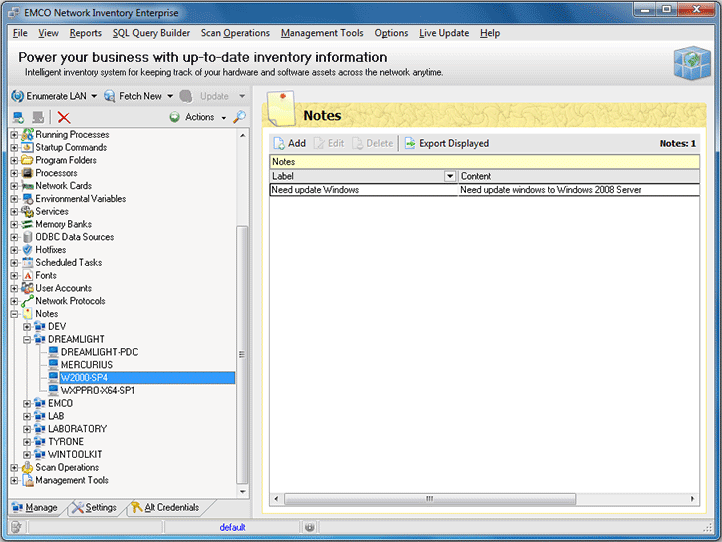Expand the Scan Operations tree node
Screen dimensions: 722x542
coord(14,467)
